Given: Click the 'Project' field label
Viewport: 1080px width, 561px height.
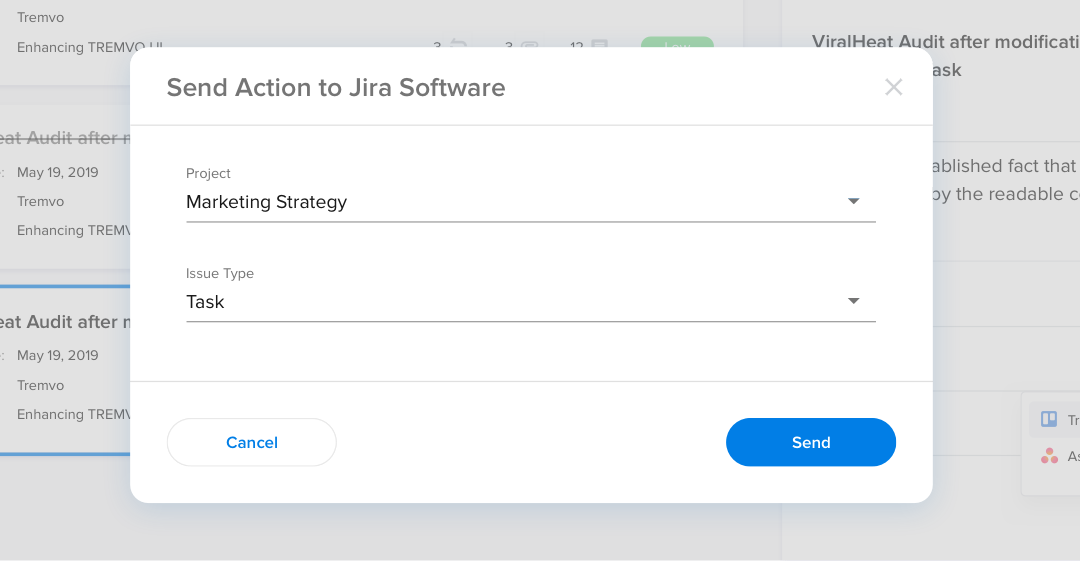Looking at the screenshot, I should [208, 174].
